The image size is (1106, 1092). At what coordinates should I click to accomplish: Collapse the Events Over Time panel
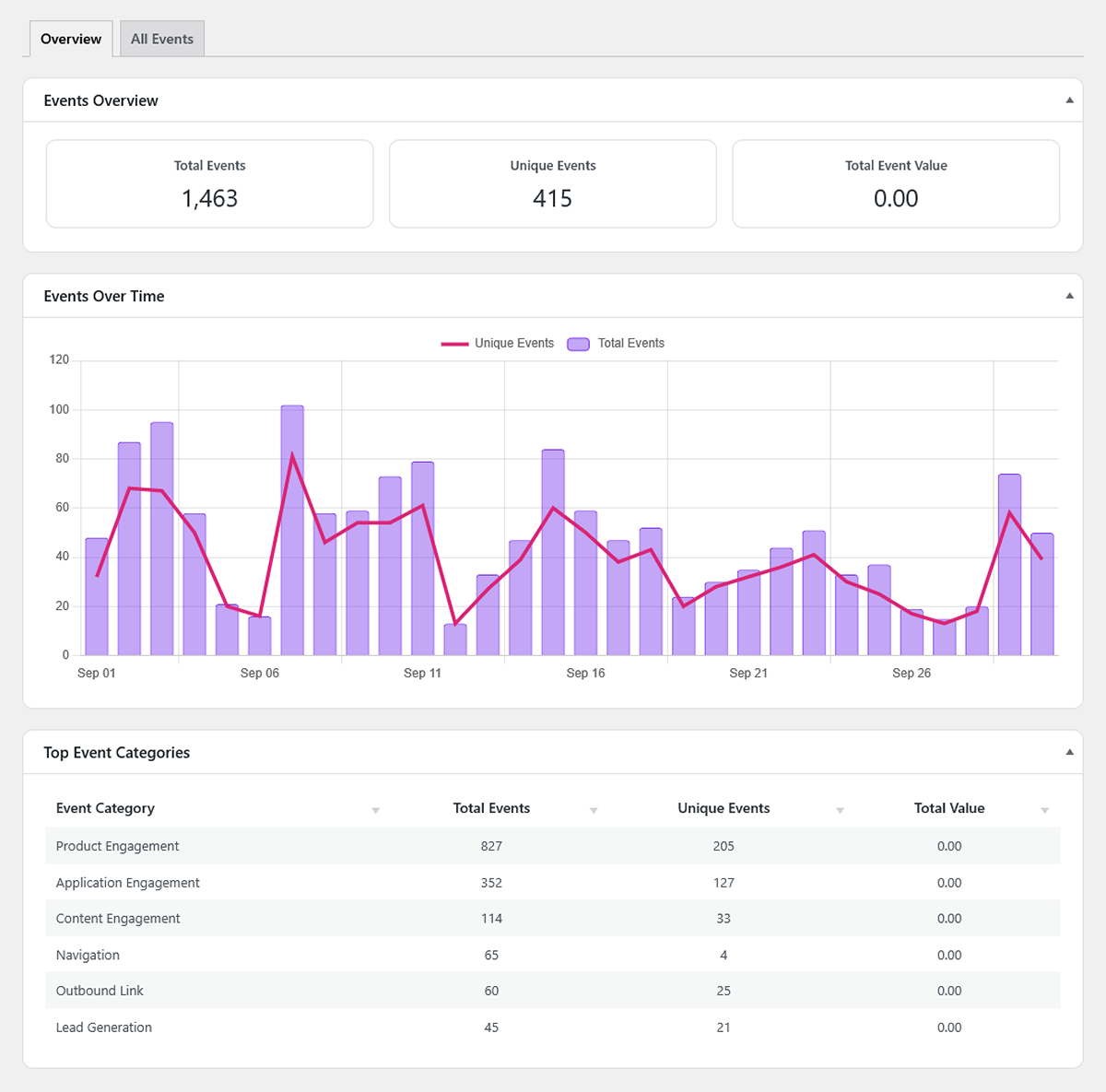point(1069,296)
